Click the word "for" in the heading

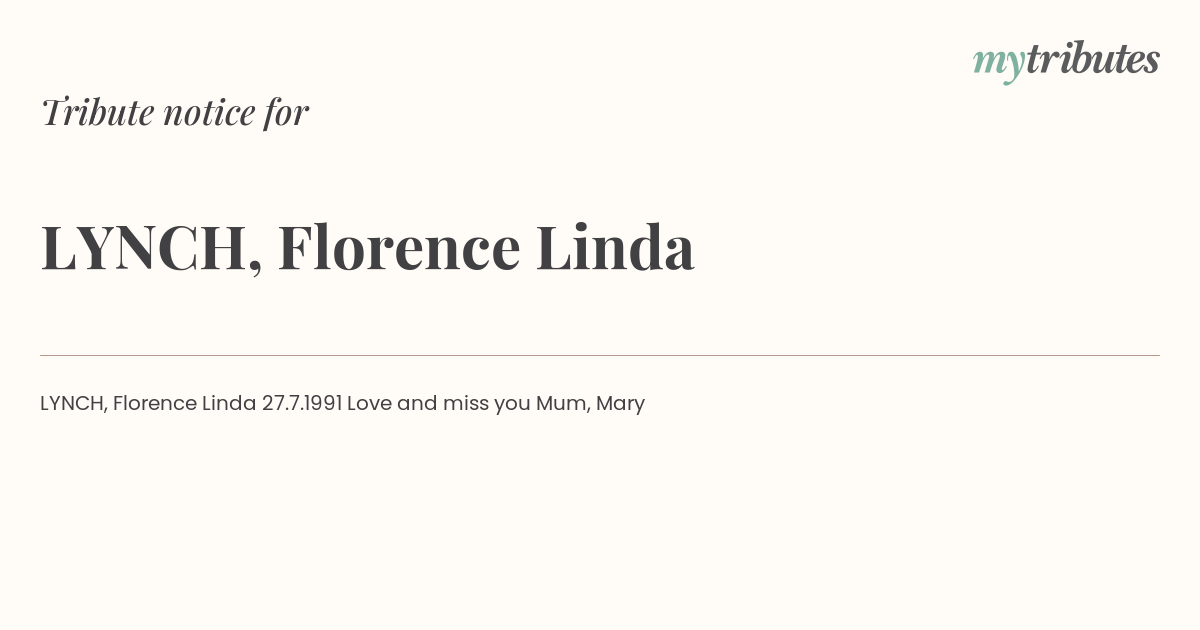click(x=286, y=112)
